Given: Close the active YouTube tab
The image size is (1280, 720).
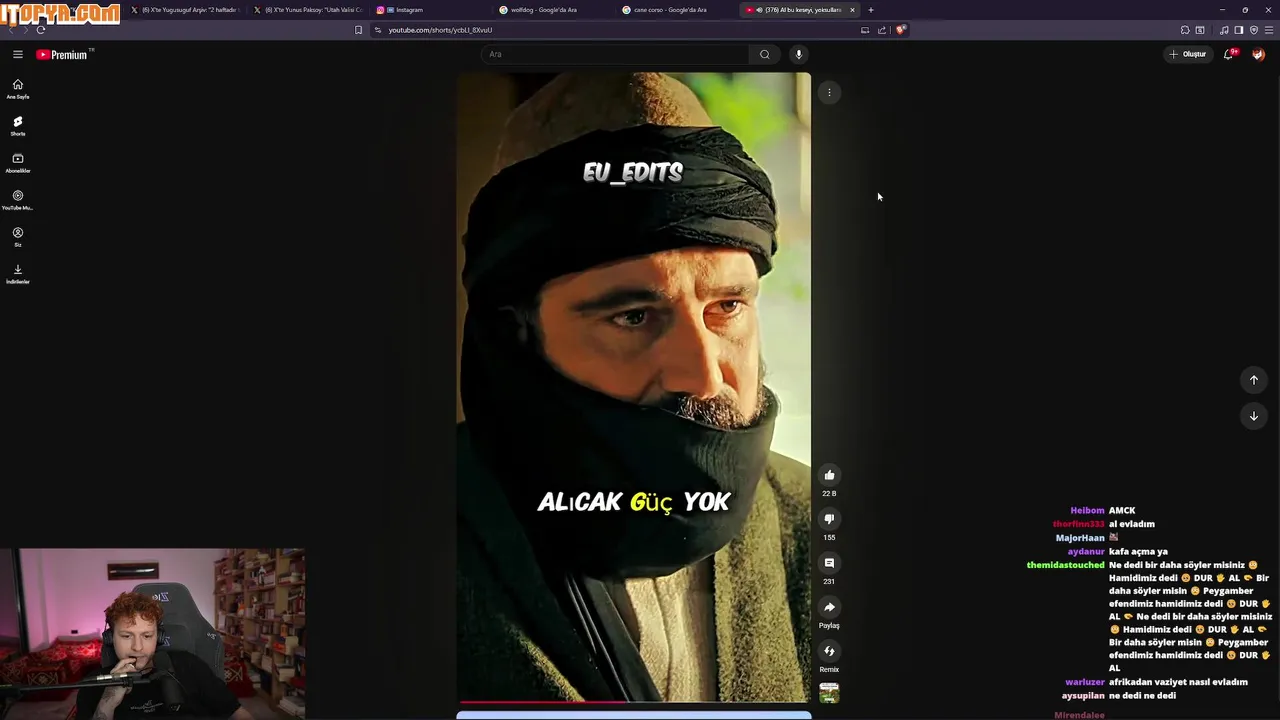Looking at the screenshot, I should tap(852, 10).
